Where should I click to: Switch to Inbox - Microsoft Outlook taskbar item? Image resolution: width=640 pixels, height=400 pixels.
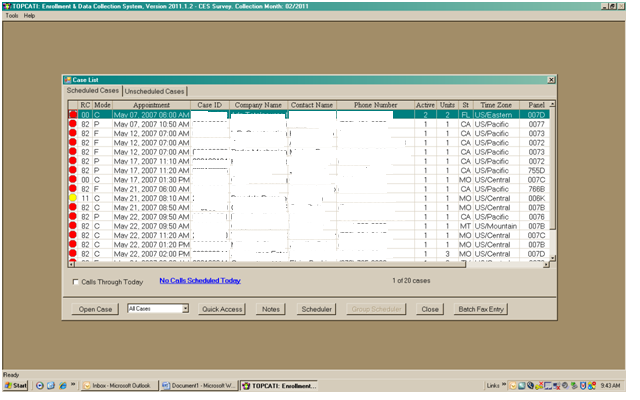[118, 385]
